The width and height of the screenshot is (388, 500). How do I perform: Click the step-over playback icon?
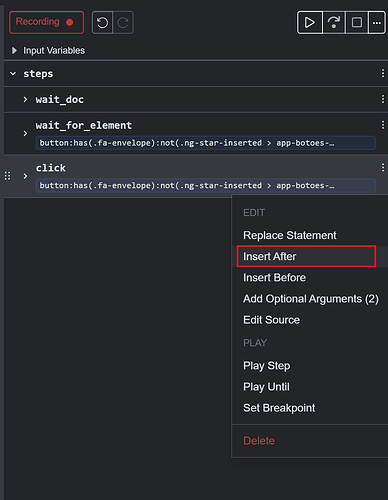(x=334, y=23)
